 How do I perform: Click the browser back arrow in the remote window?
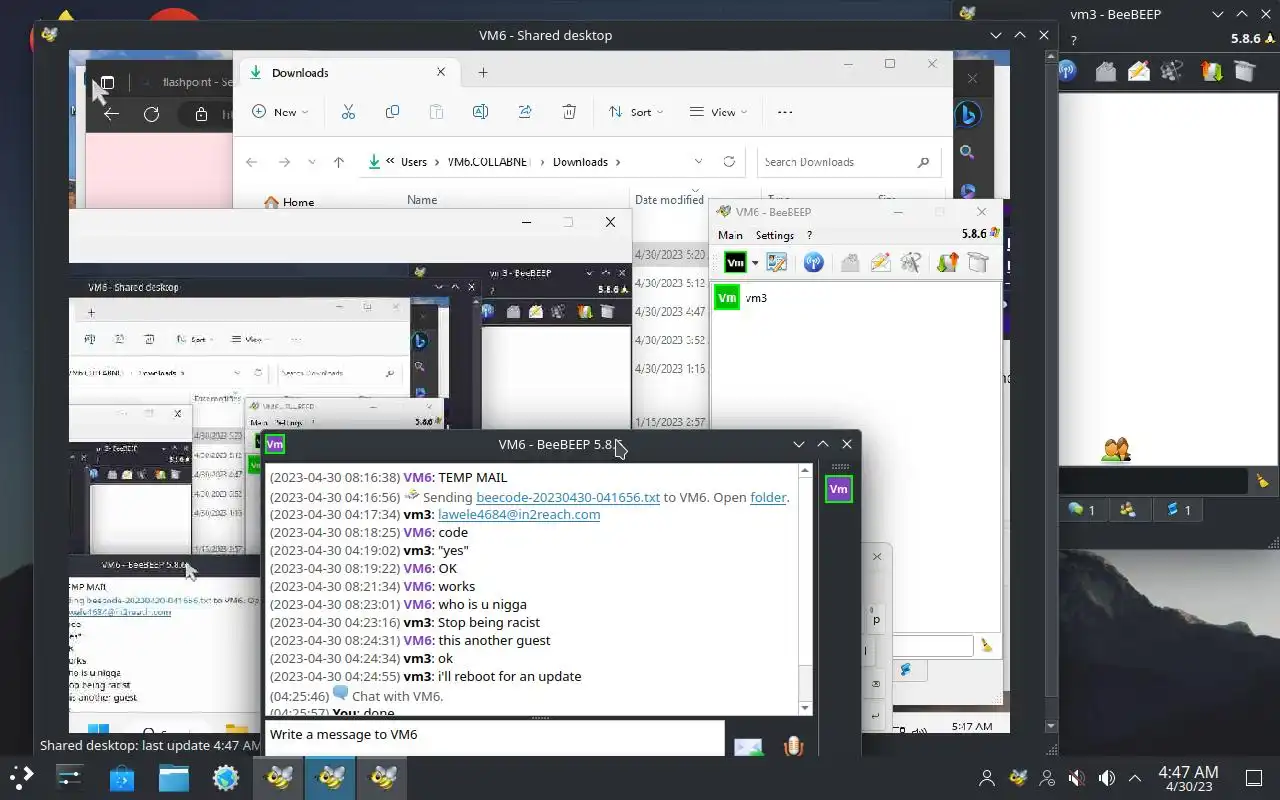(111, 114)
